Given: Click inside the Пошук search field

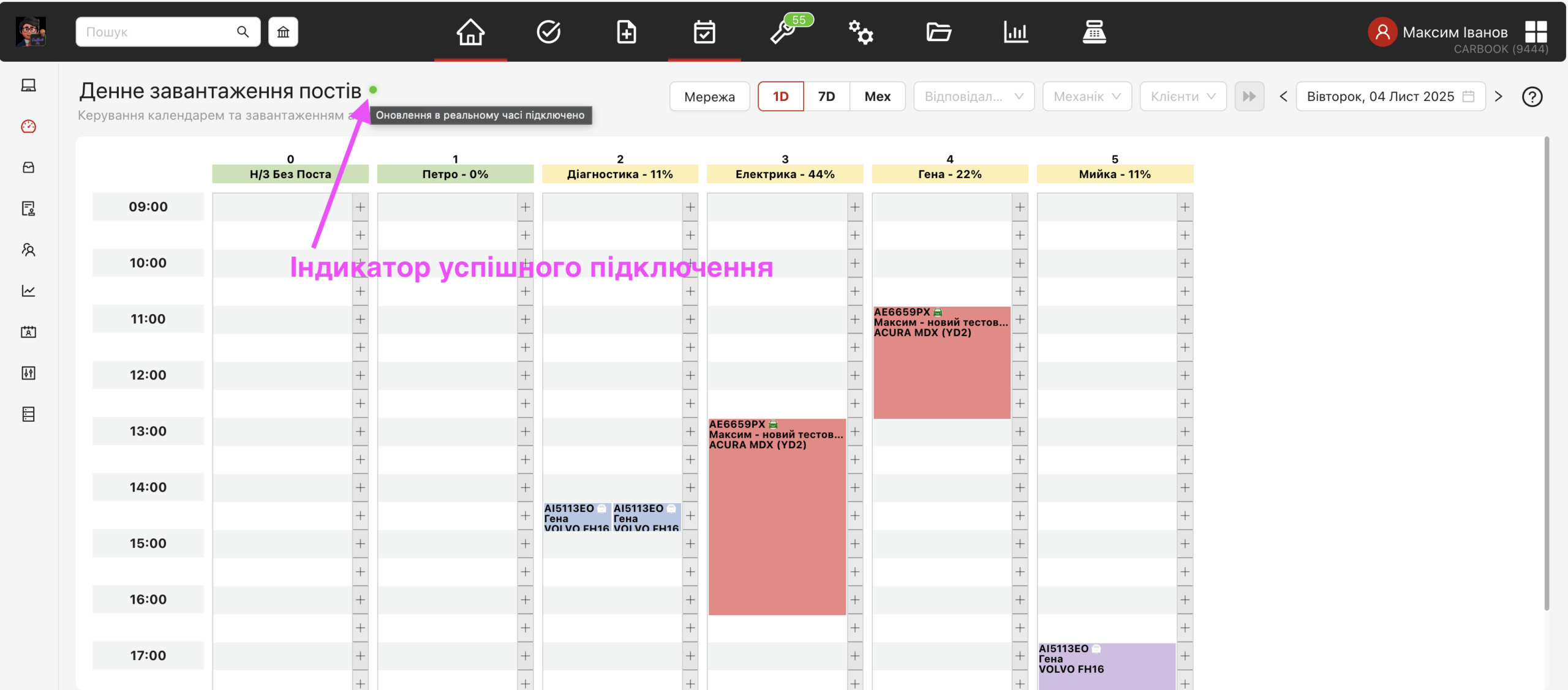Looking at the screenshot, I should tap(159, 31).
